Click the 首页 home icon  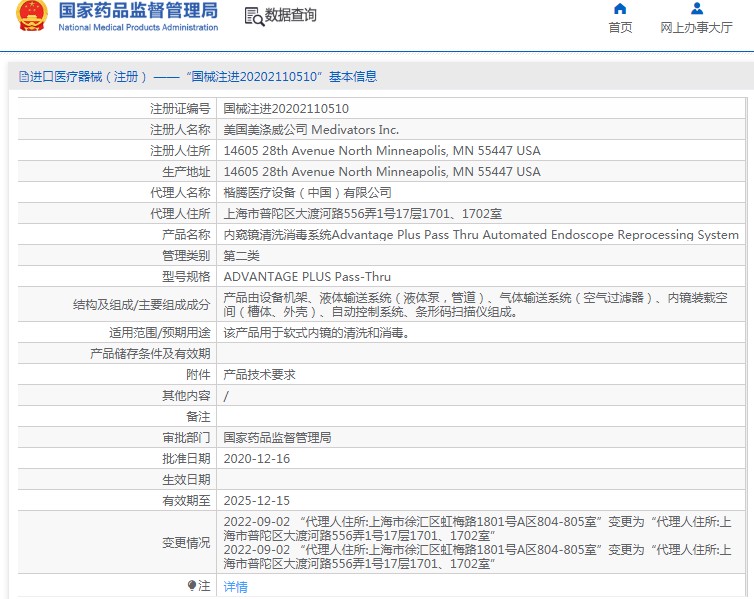(x=620, y=9)
